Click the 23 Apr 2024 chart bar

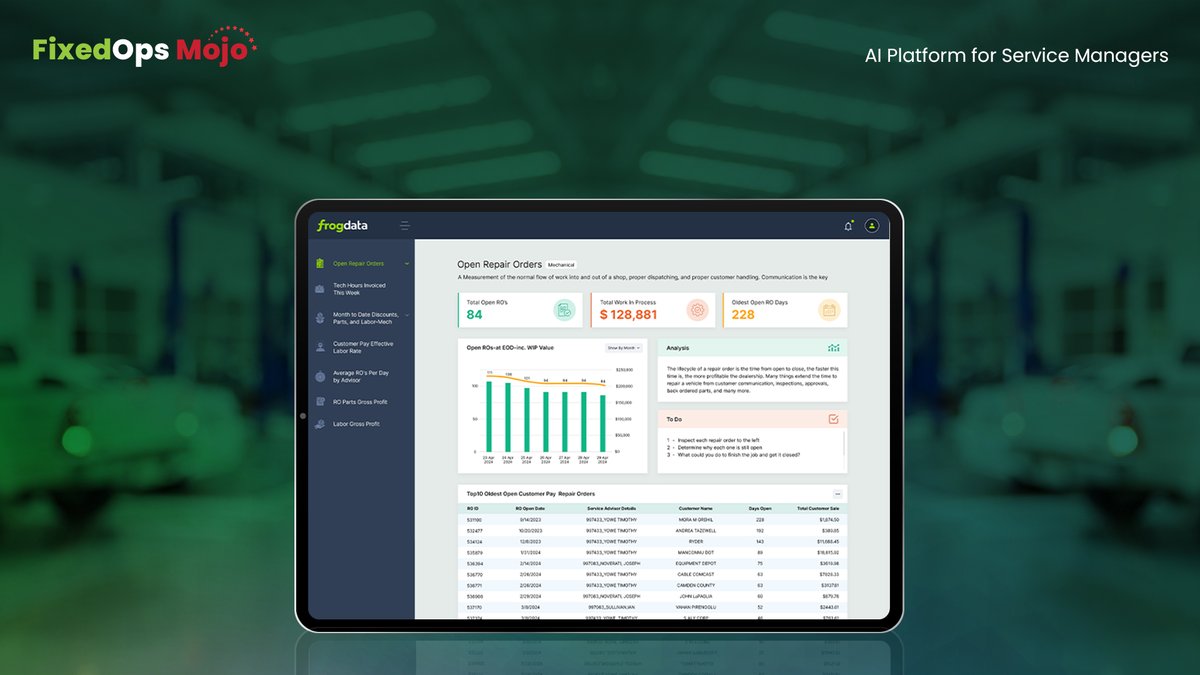click(x=490, y=416)
